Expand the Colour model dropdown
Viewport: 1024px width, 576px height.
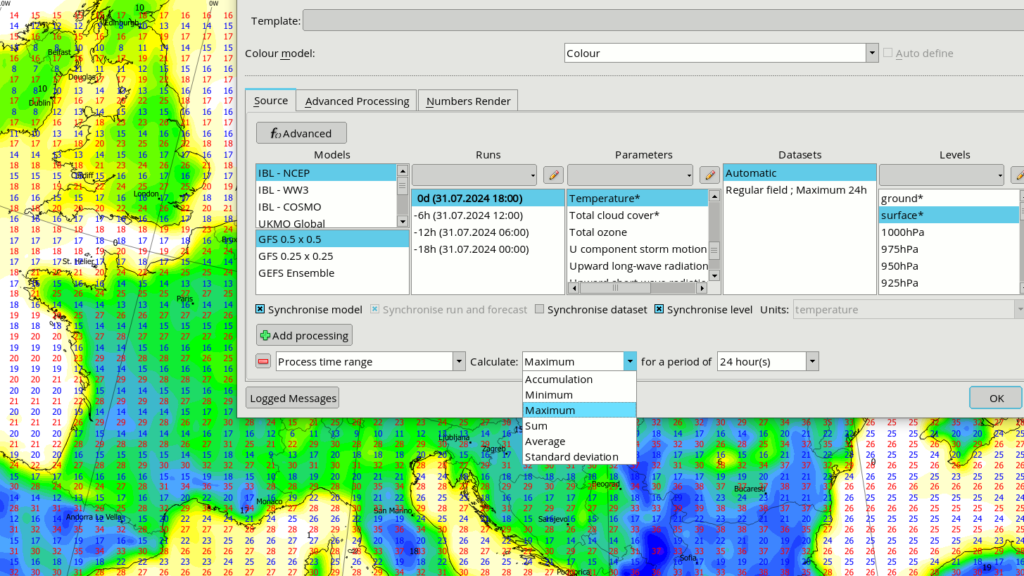tap(870, 53)
